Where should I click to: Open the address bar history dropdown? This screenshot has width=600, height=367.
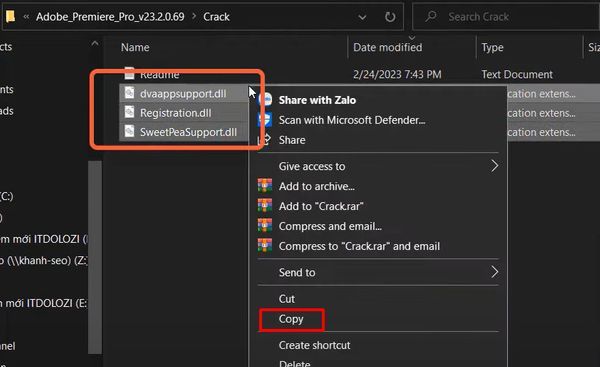pyautogui.click(x=362, y=17)
